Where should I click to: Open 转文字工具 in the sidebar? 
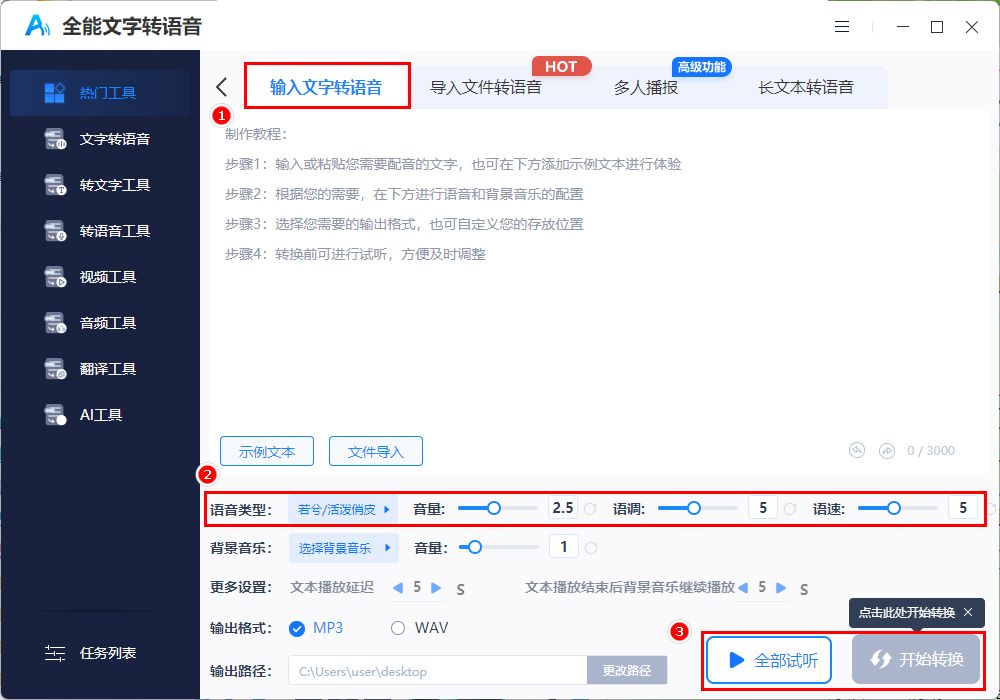click(x=99, y=185)
